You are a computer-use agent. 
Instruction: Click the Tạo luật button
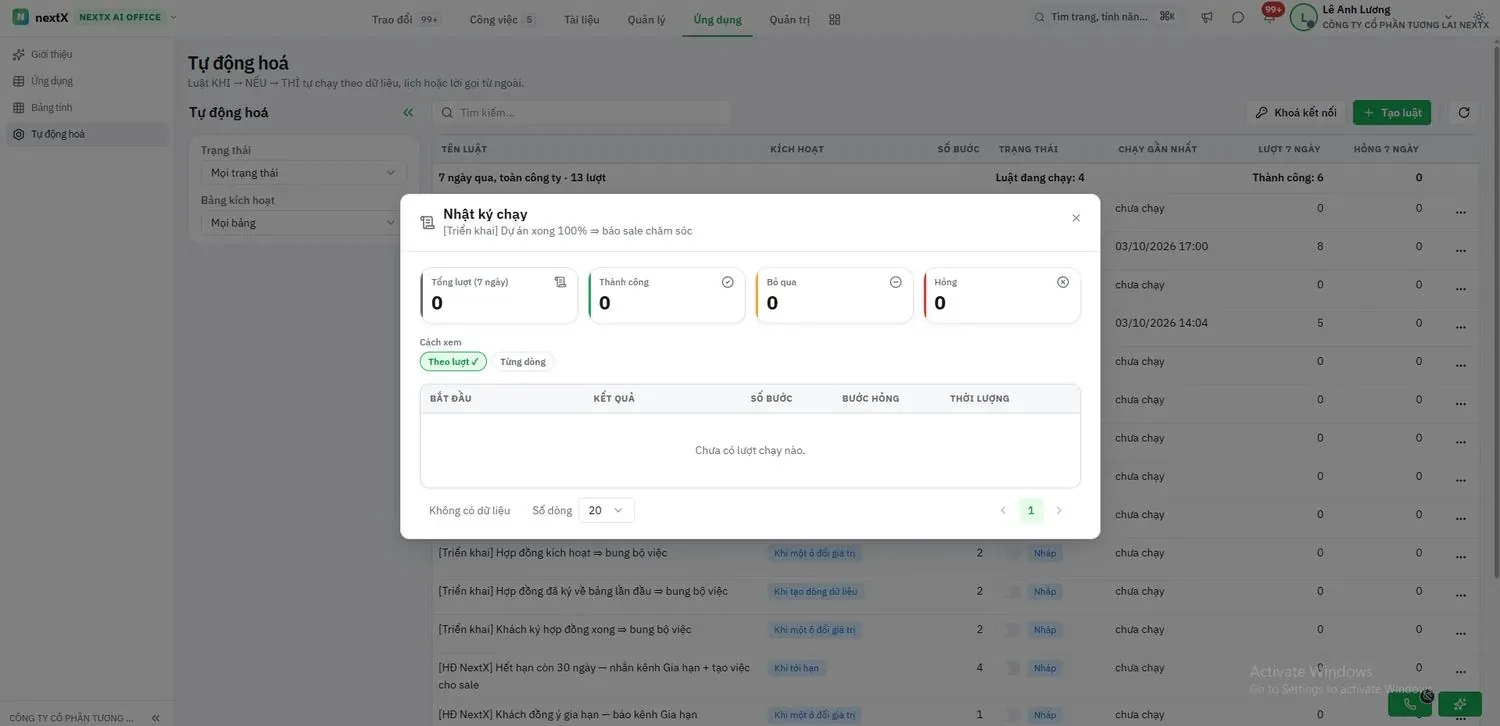coord(1392,113)
